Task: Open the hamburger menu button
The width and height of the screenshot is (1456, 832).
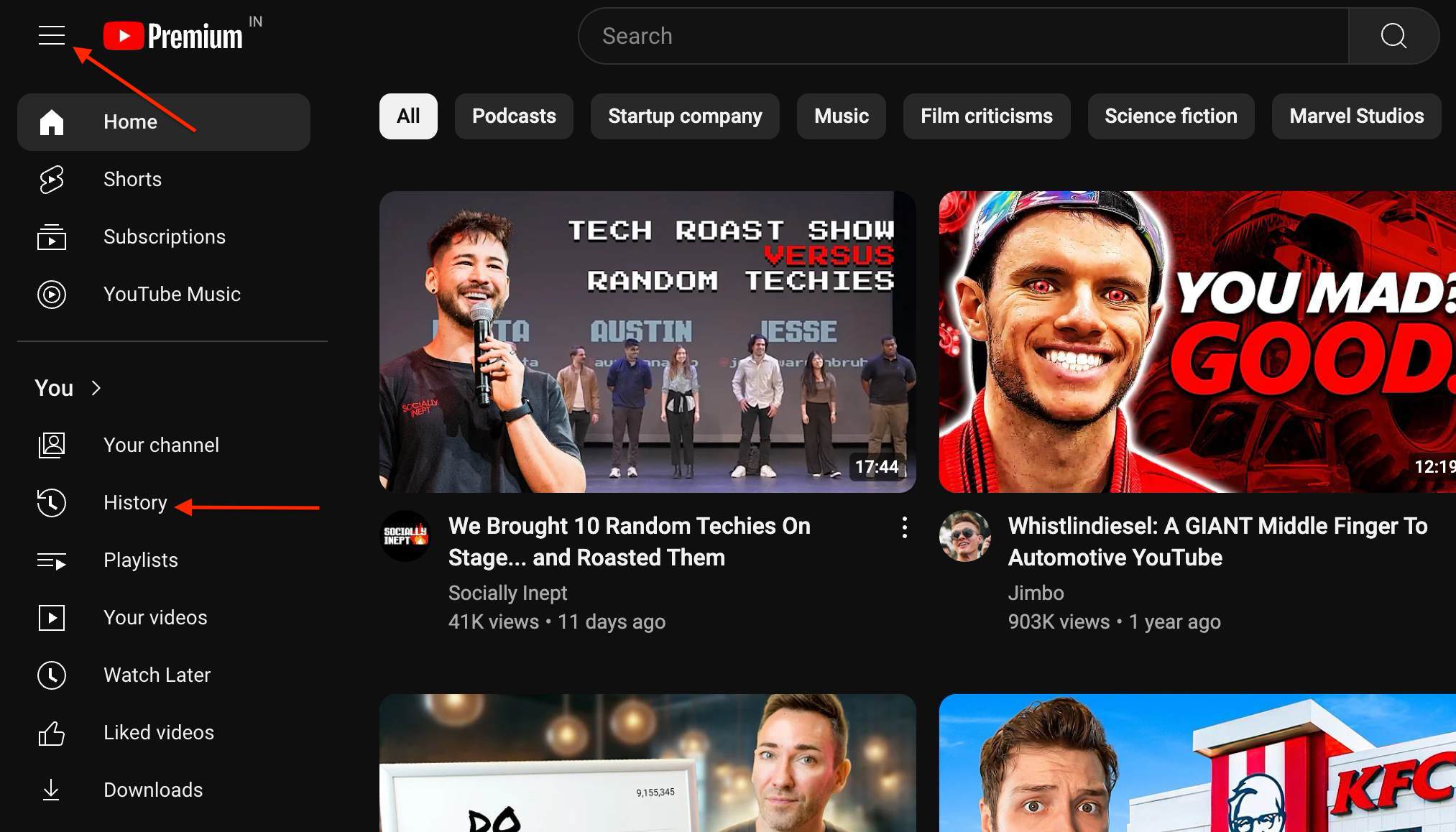Action: pos(52,35)
